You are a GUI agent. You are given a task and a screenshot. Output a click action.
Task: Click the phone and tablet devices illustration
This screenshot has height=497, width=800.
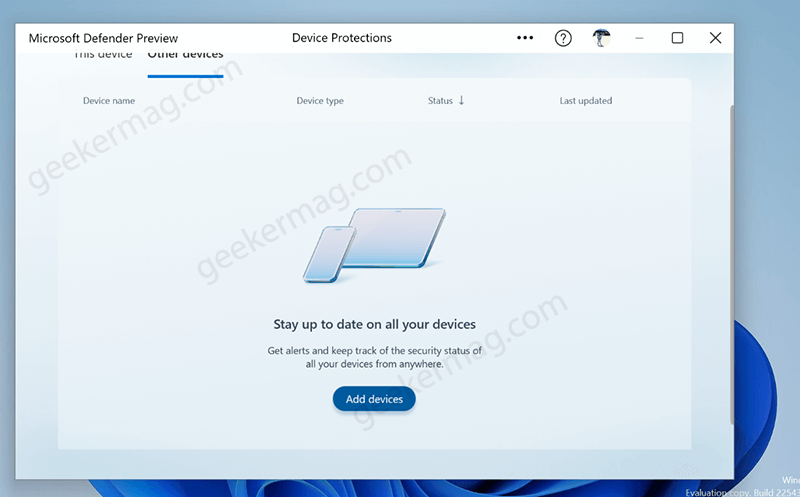(x=374, y=245)
